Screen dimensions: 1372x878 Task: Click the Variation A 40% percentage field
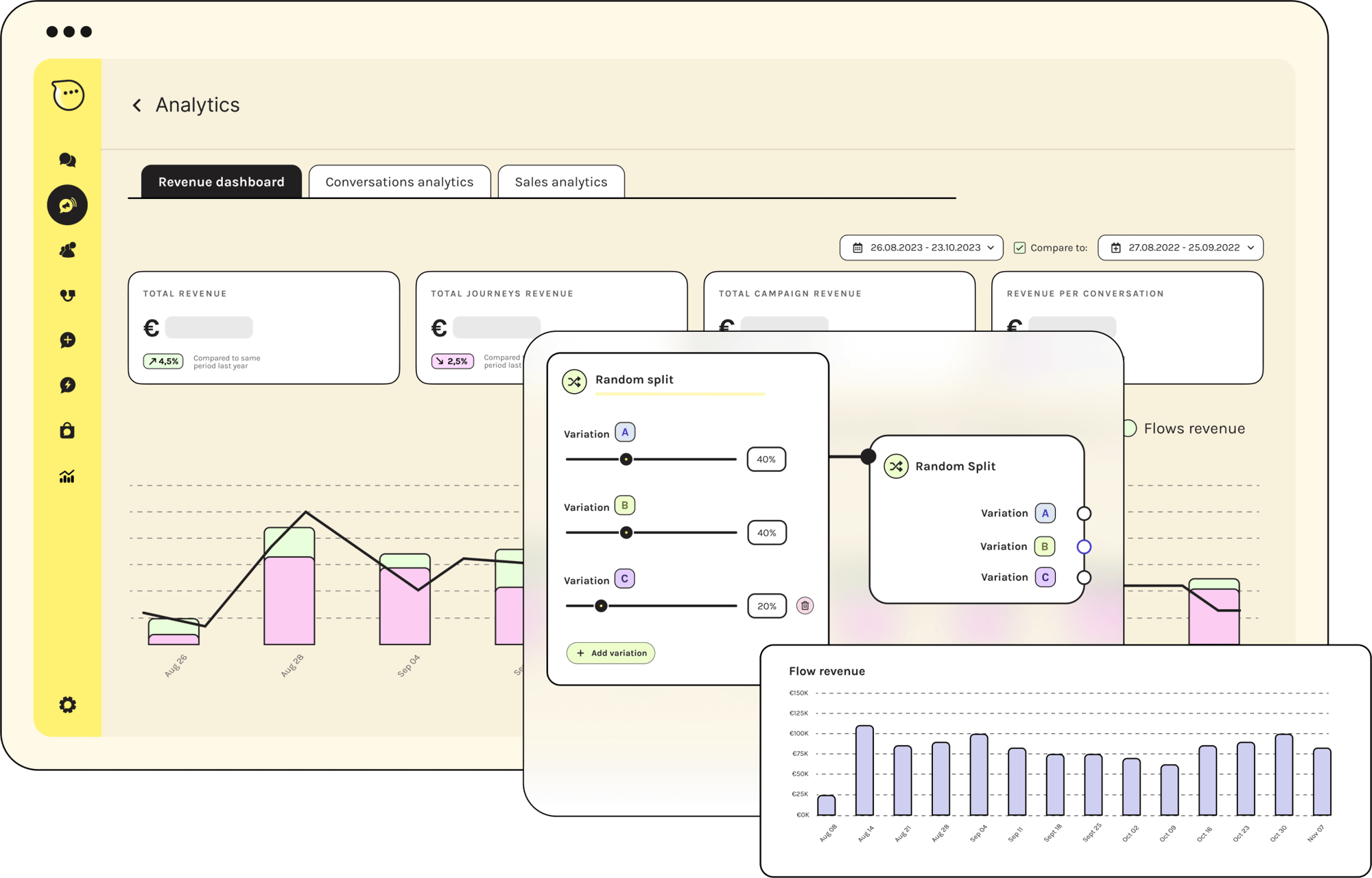tap(766, 460)
